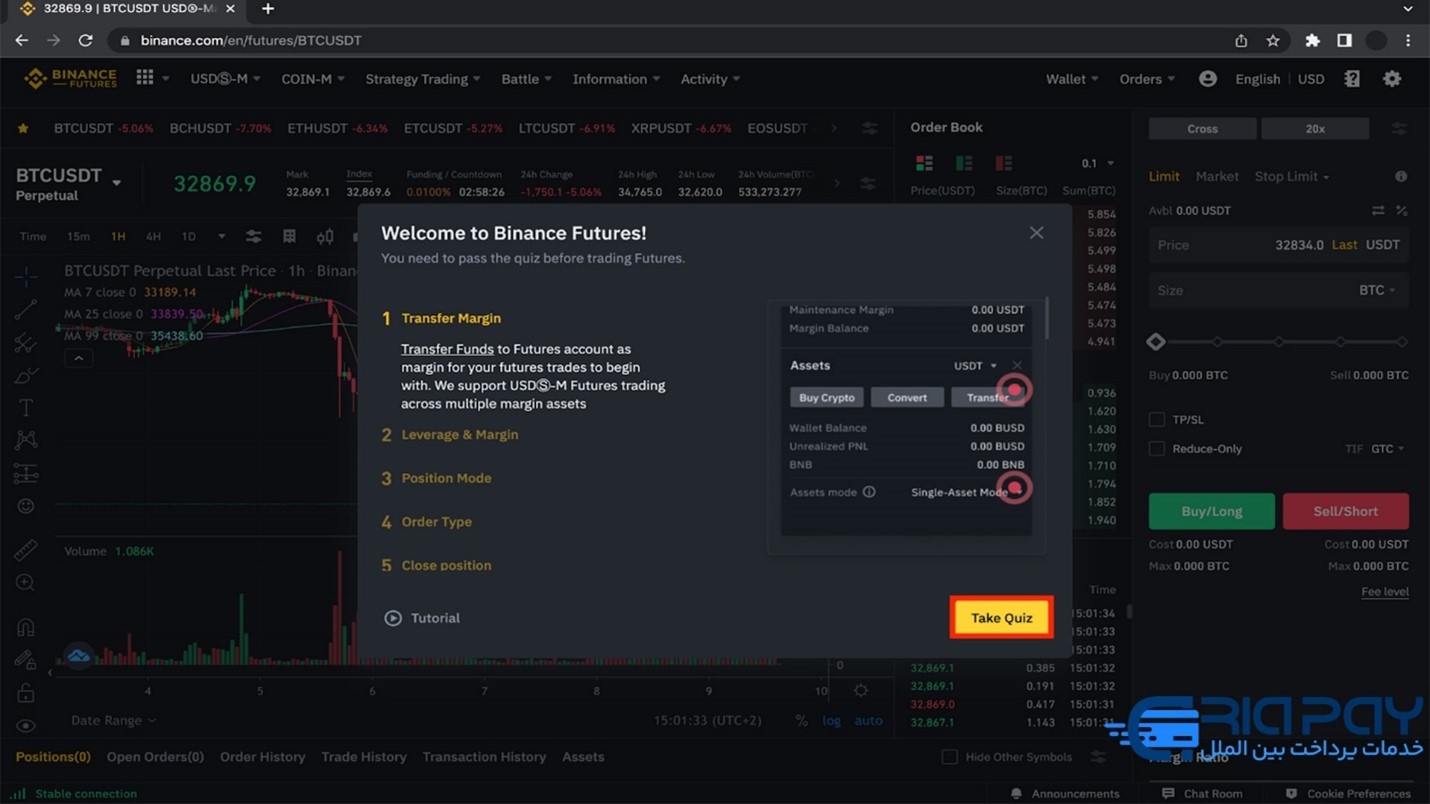1430x804 pixels.
Task: Open the Wallet dropdown
Action: (1072, 79)
